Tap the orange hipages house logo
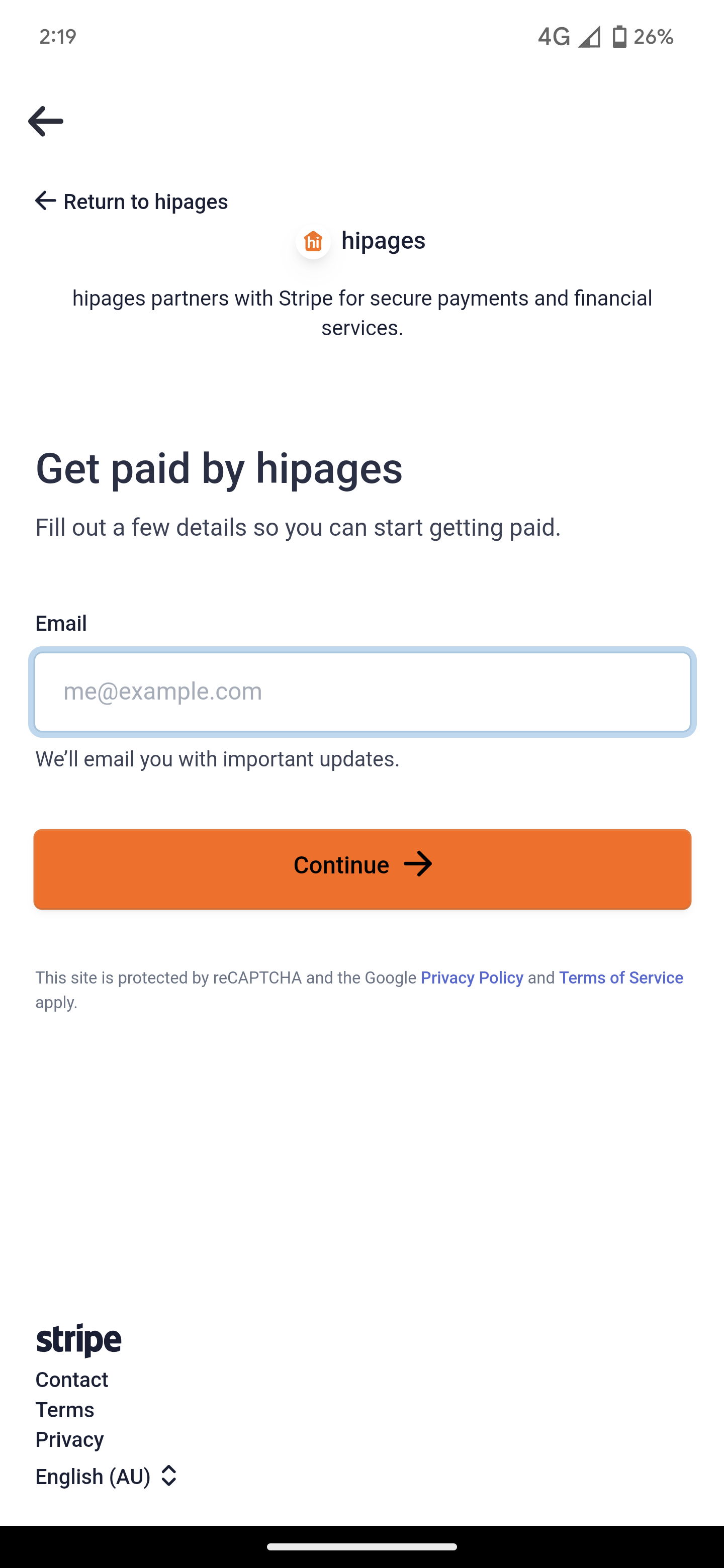 (x=313, y=242)
